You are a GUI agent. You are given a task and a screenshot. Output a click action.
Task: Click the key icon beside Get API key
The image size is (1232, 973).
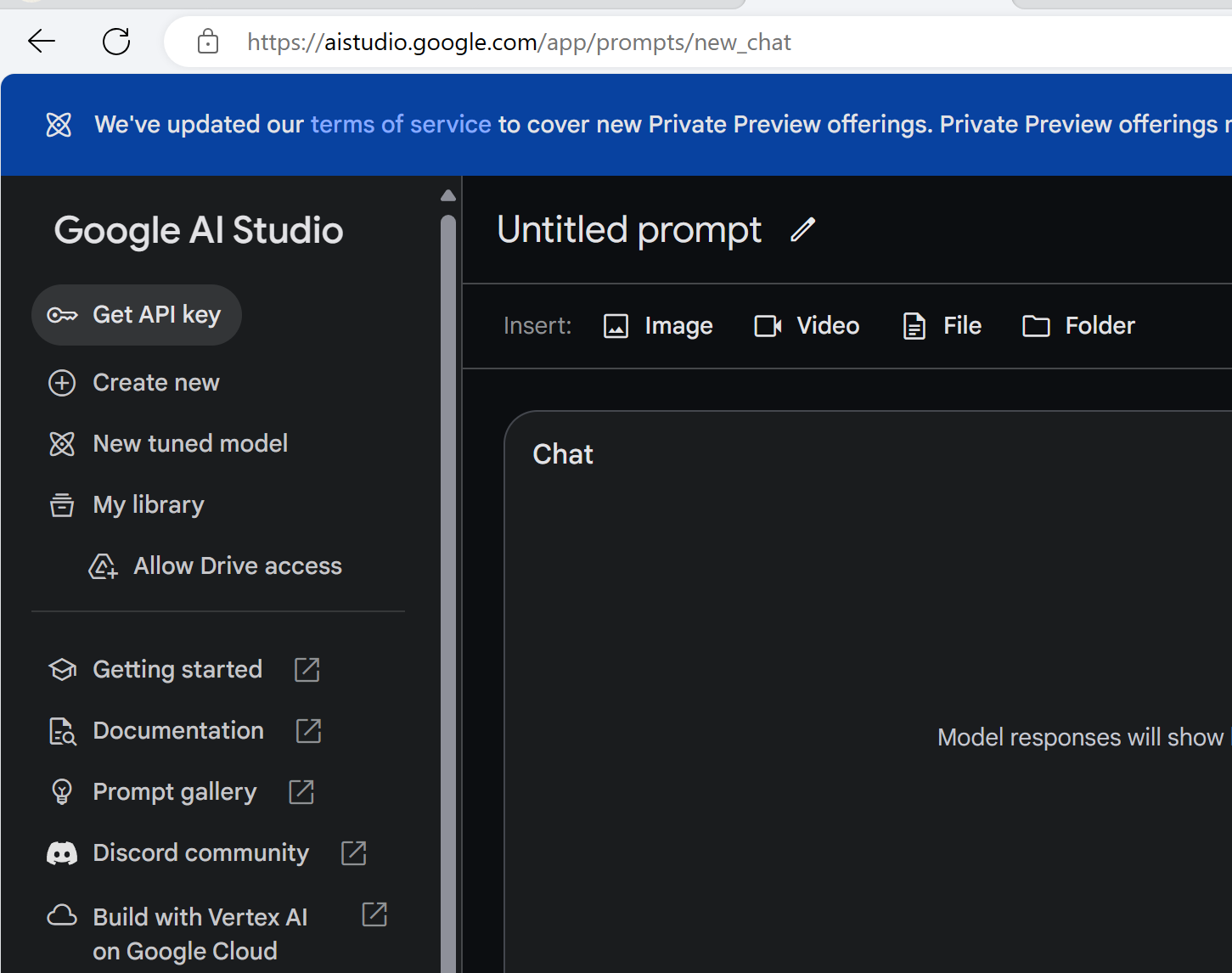(62, 315)
